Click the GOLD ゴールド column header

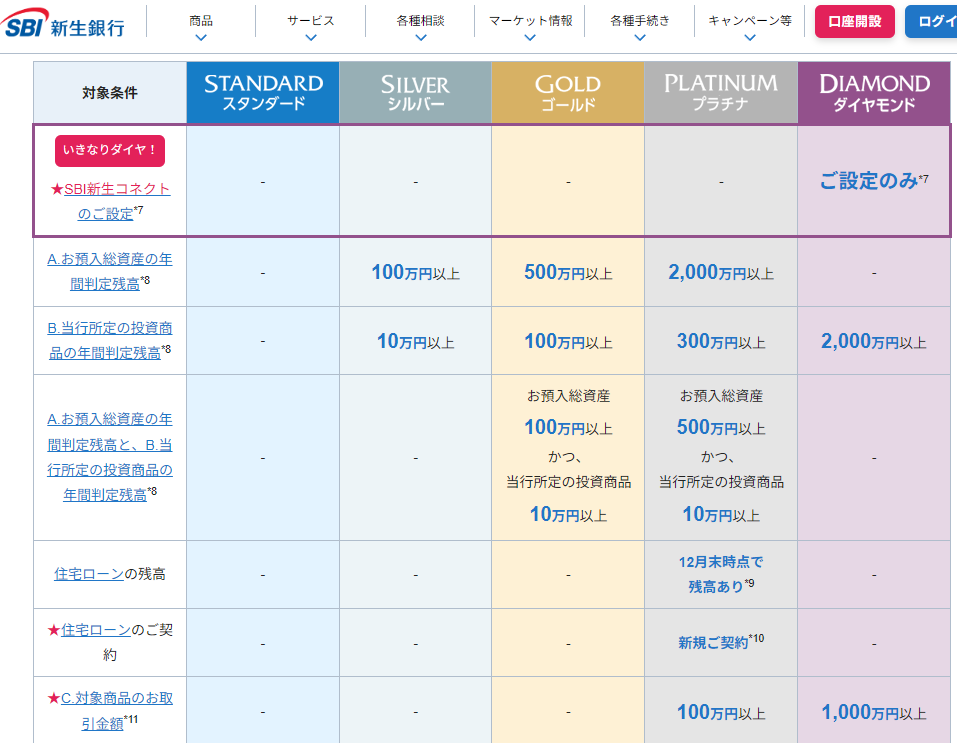568,93
